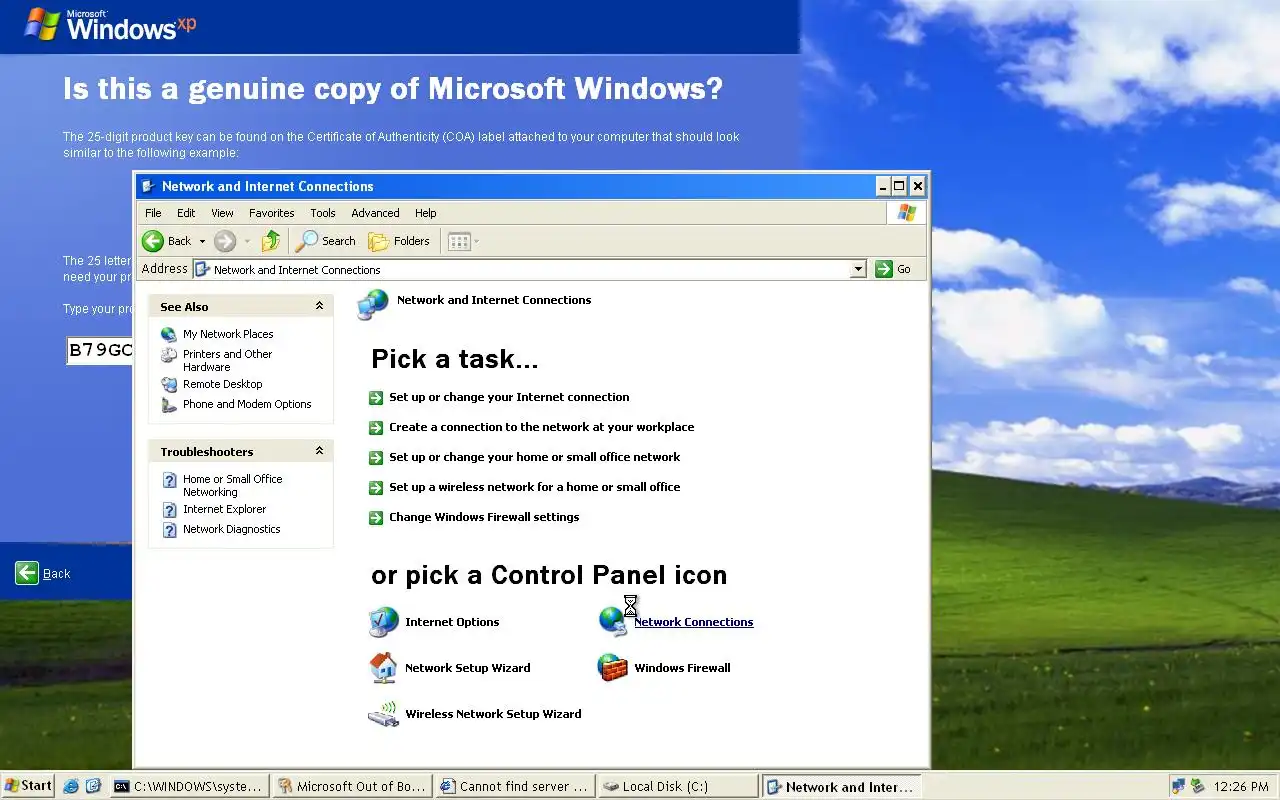Click Set up or change your Internet connection
1280x800 pixels.
[509, 397]
